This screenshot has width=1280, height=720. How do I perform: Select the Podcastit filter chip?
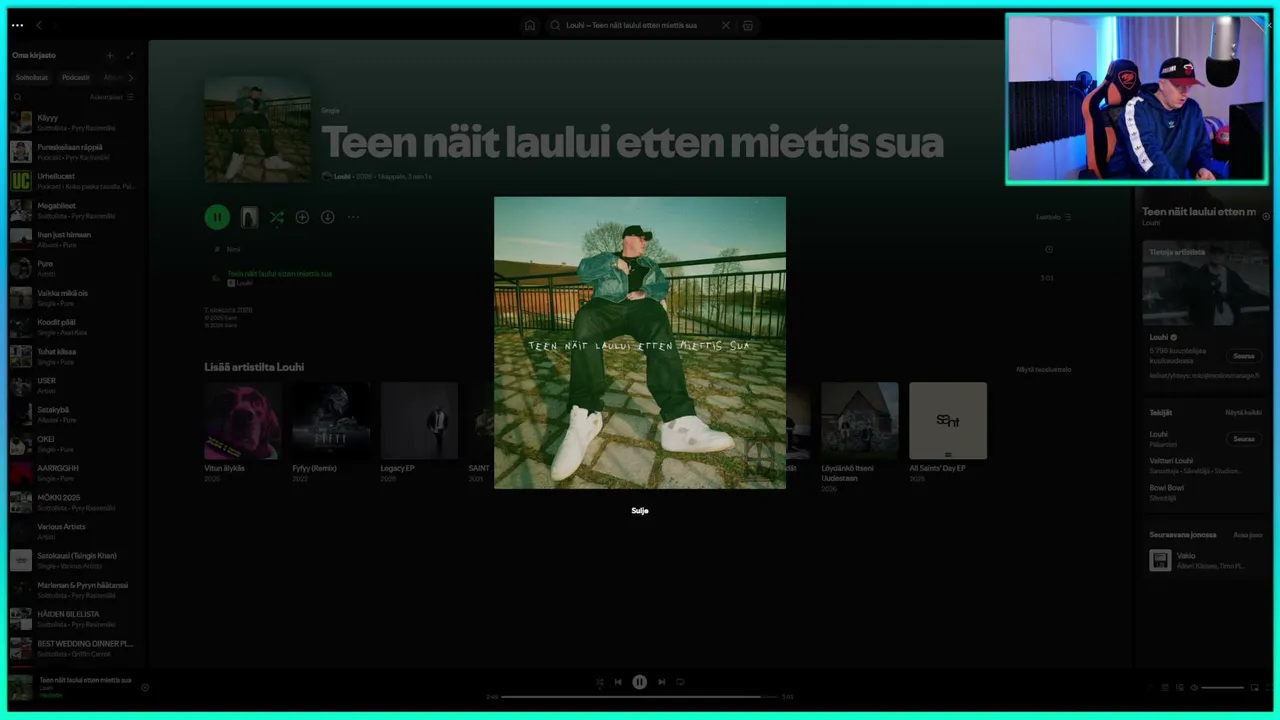click(76, 77)
